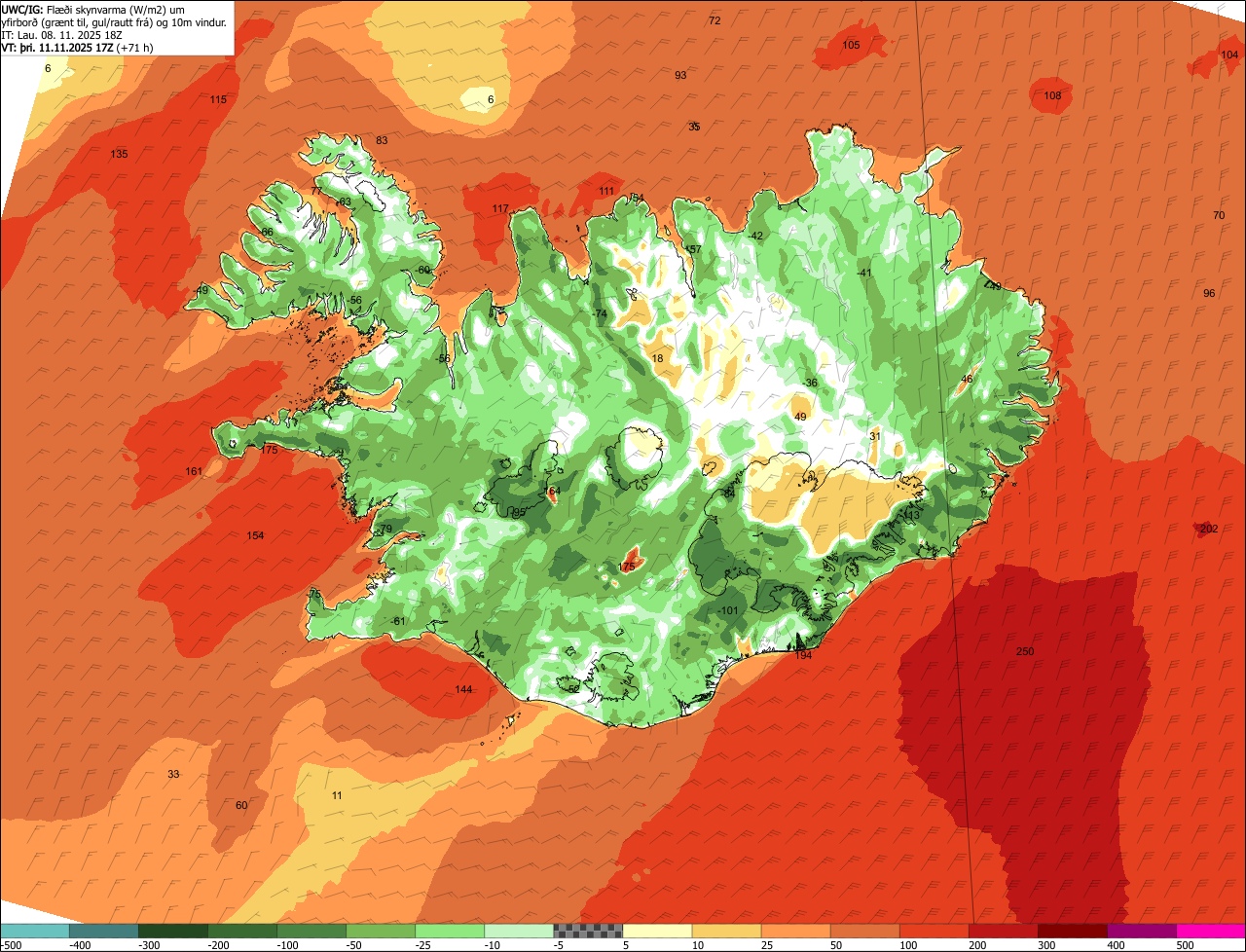
Task: Click the map value 115
Action: 218,99
